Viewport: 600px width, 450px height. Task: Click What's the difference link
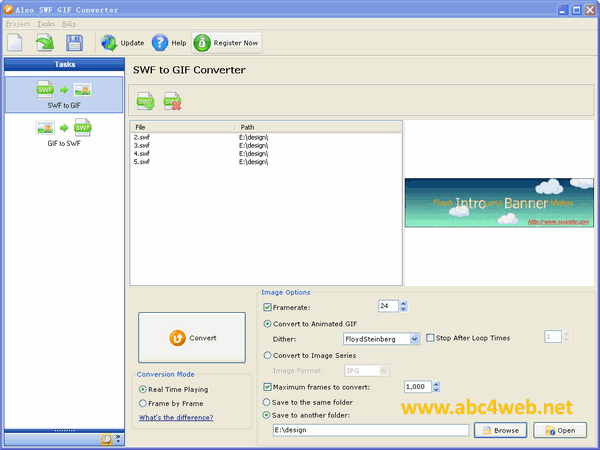(x=175, y=417)
